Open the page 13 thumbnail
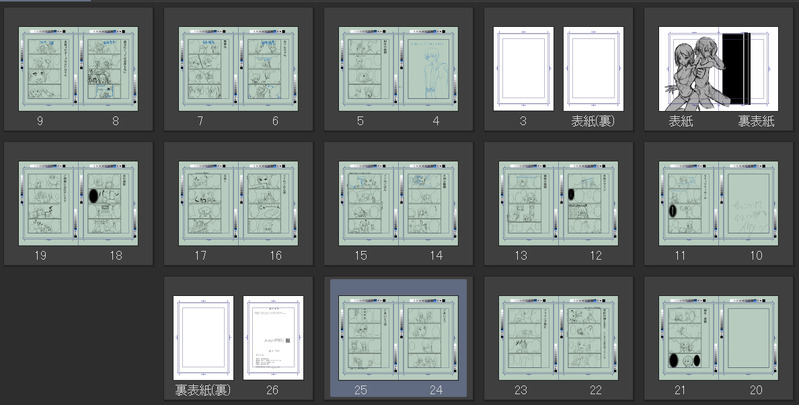 point(528,203)
